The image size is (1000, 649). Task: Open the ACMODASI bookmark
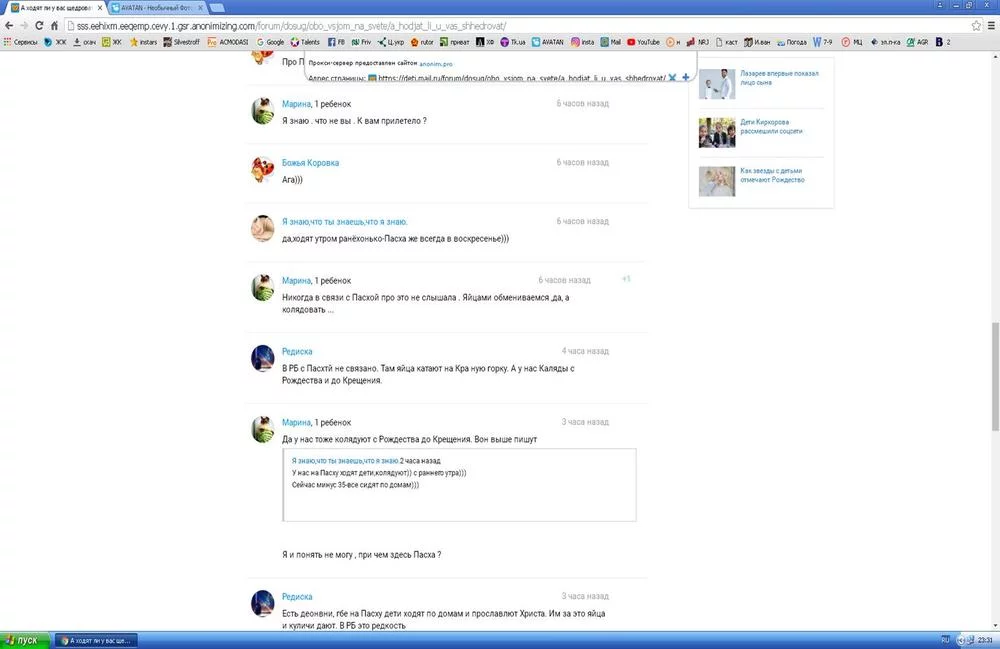coord(228,42)
